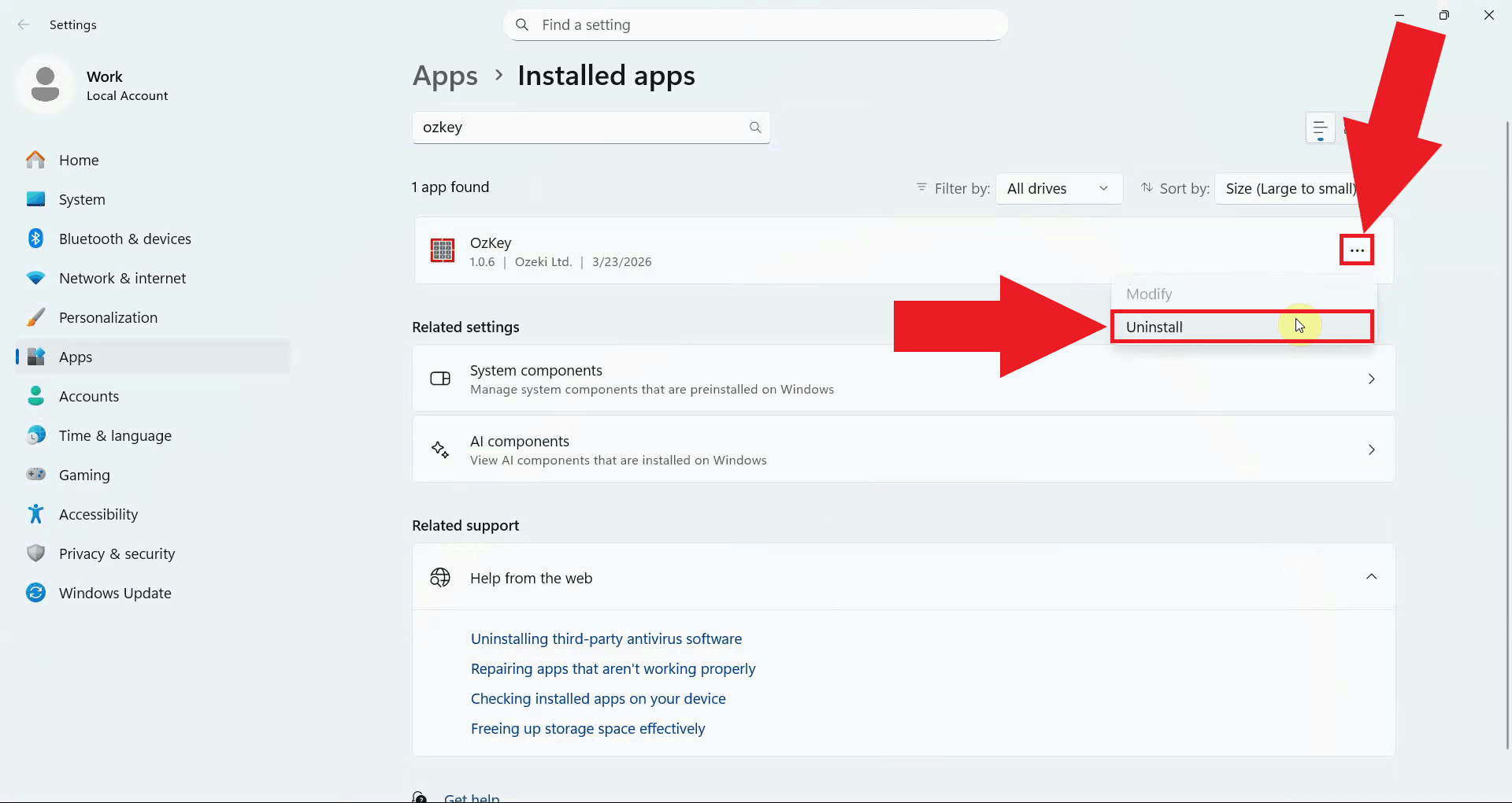Open Windows Update in the sidebar
The height and width of the screenshot is (803, 1512).
[115, 593]
